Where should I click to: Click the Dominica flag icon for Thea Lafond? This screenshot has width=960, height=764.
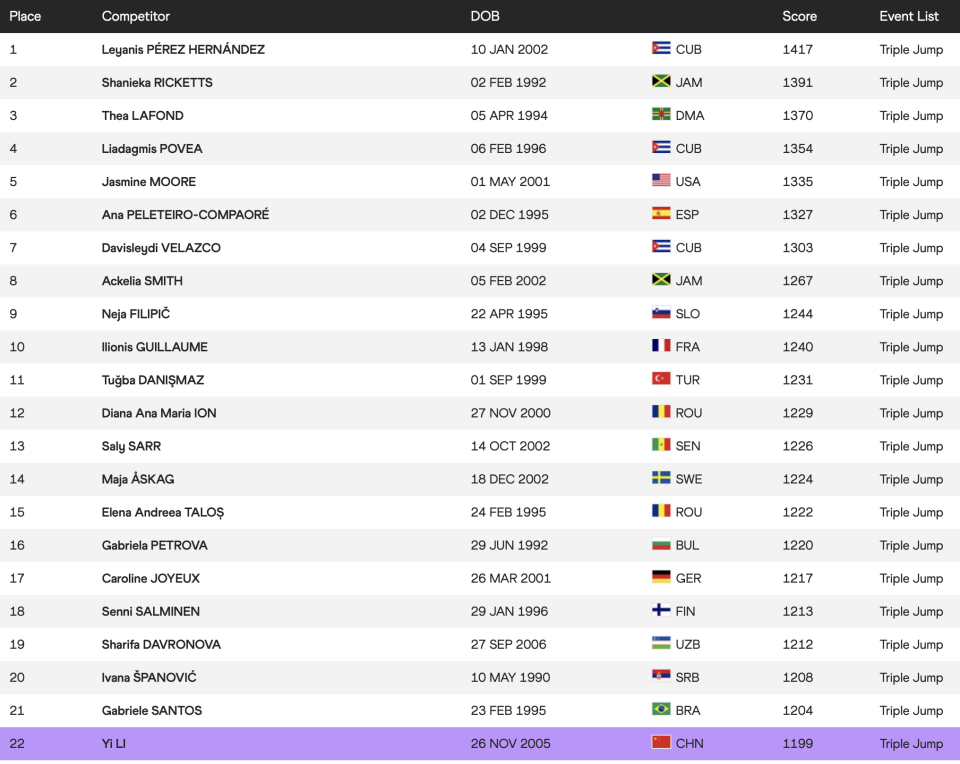tap(661, 115)
